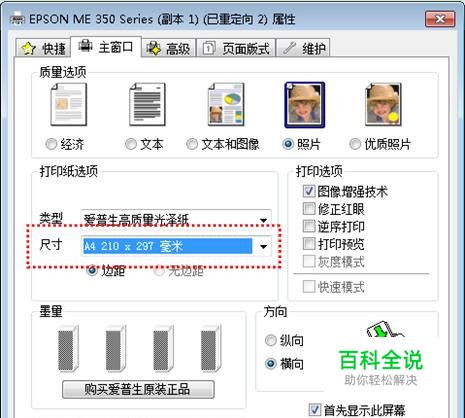Image resolution: width=465 pixels, height=418 pixels.
Task: Select the 优质照片 radio button
Action: click(355, 144)
